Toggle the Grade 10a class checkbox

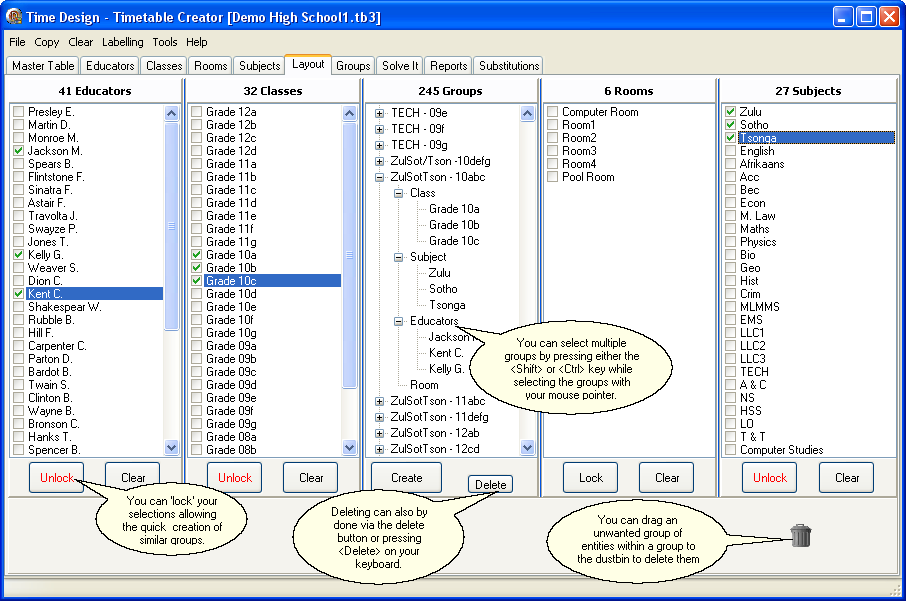196,255
